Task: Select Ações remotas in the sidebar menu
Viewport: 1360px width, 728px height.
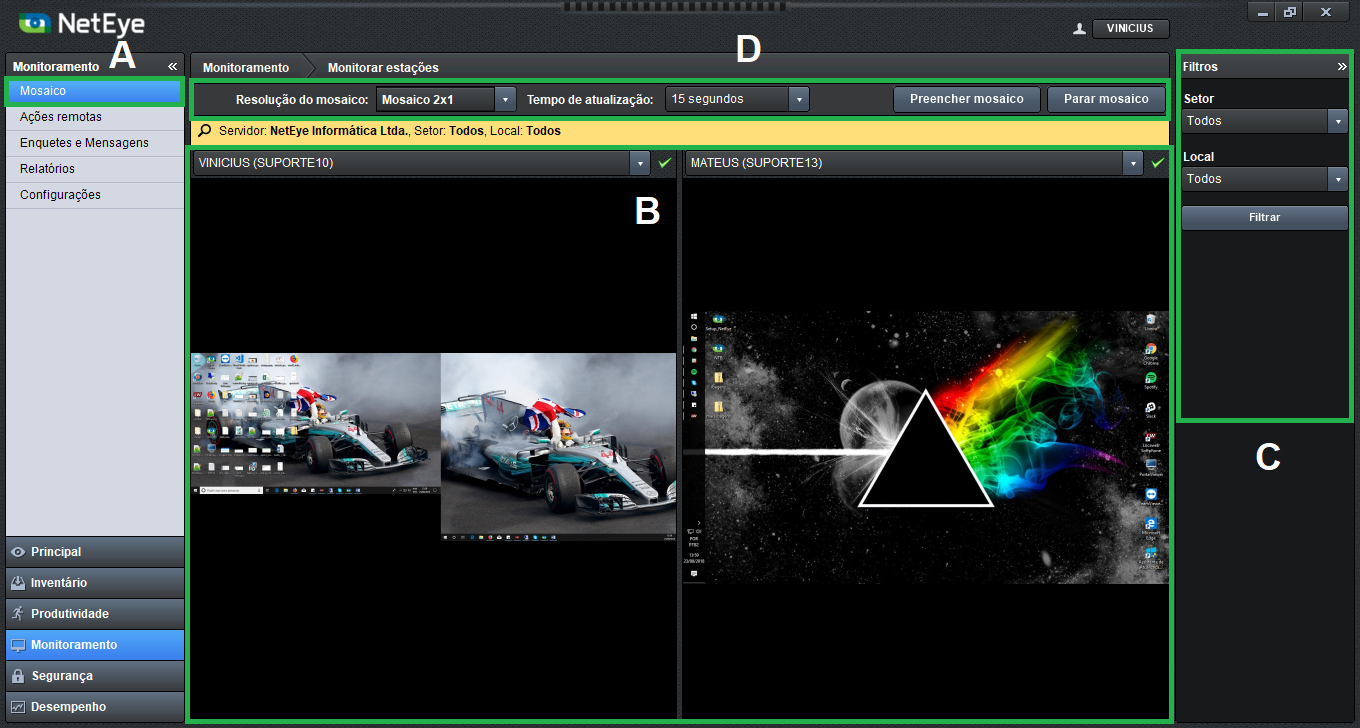Action: point(61,117)
